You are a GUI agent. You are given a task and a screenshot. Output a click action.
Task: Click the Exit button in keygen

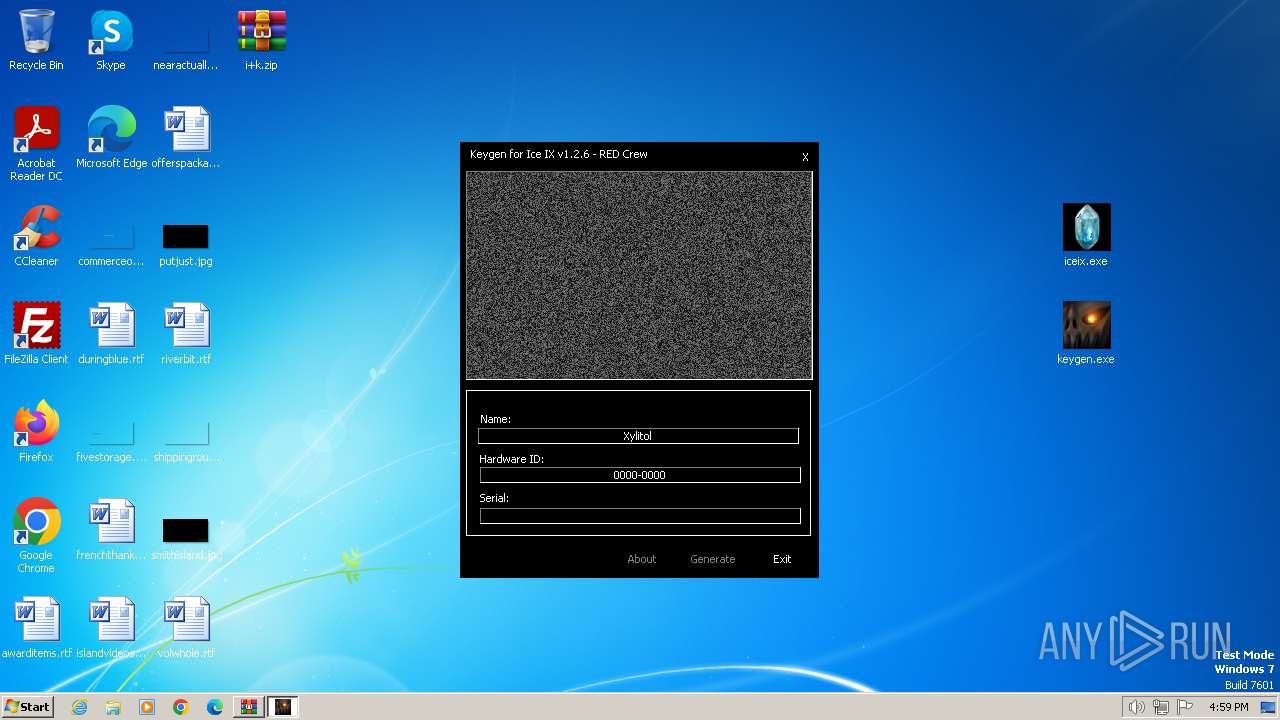tap(782, 559)
